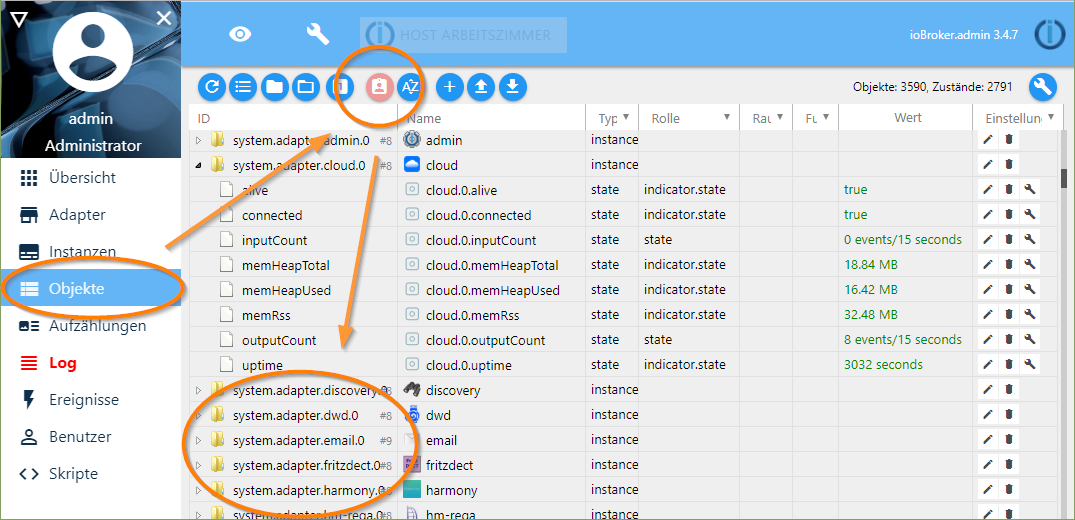Select Objekte in the sidebar
This screenshot has width=1075, height=520.
pos(90,289)
